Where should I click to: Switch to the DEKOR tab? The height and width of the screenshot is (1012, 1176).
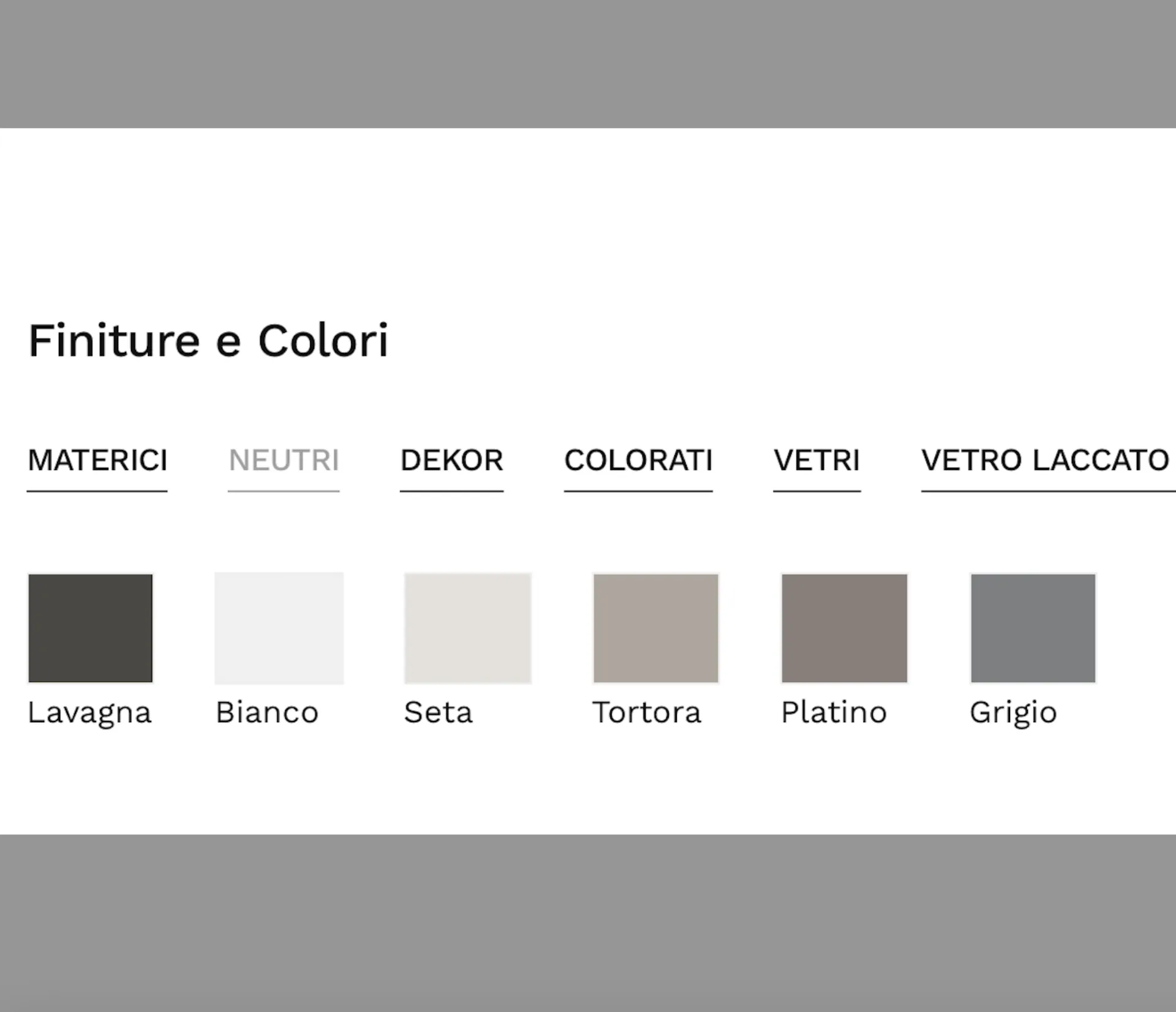click(451, 461)
